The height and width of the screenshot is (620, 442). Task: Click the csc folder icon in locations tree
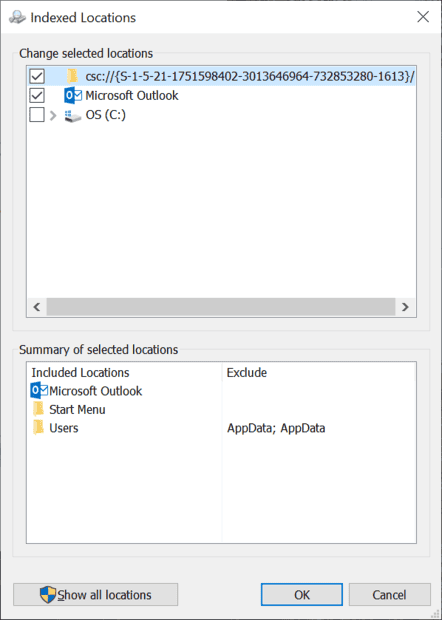coord(72,76)
